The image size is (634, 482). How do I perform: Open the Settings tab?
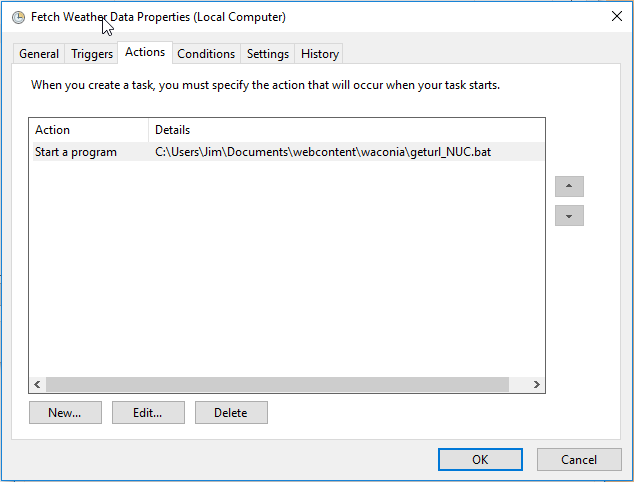point(268,54)
